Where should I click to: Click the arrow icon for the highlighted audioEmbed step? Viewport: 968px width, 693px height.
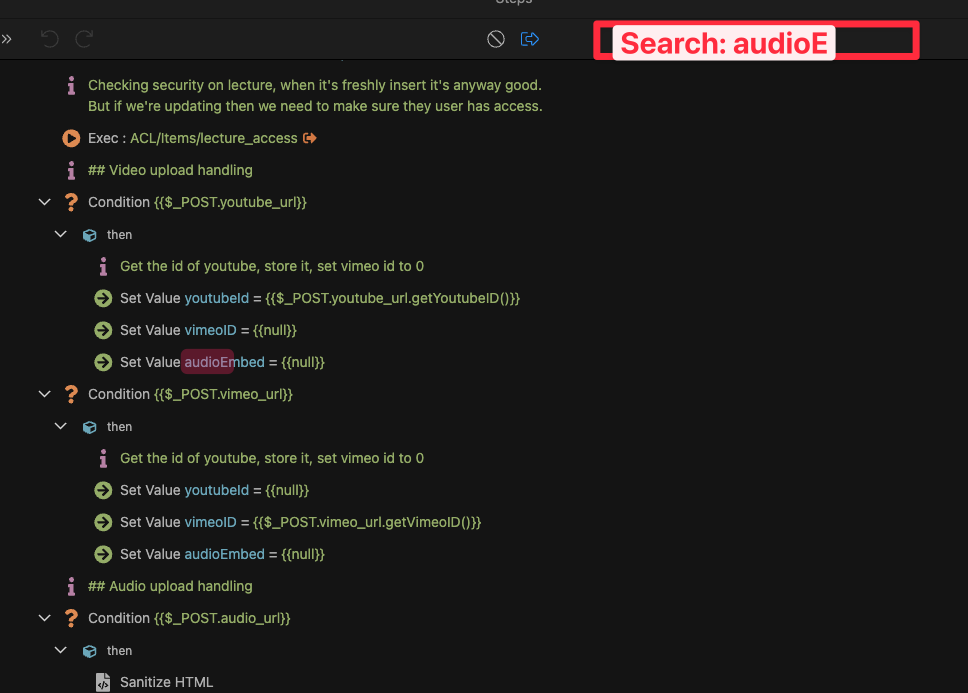coord(103,362)
